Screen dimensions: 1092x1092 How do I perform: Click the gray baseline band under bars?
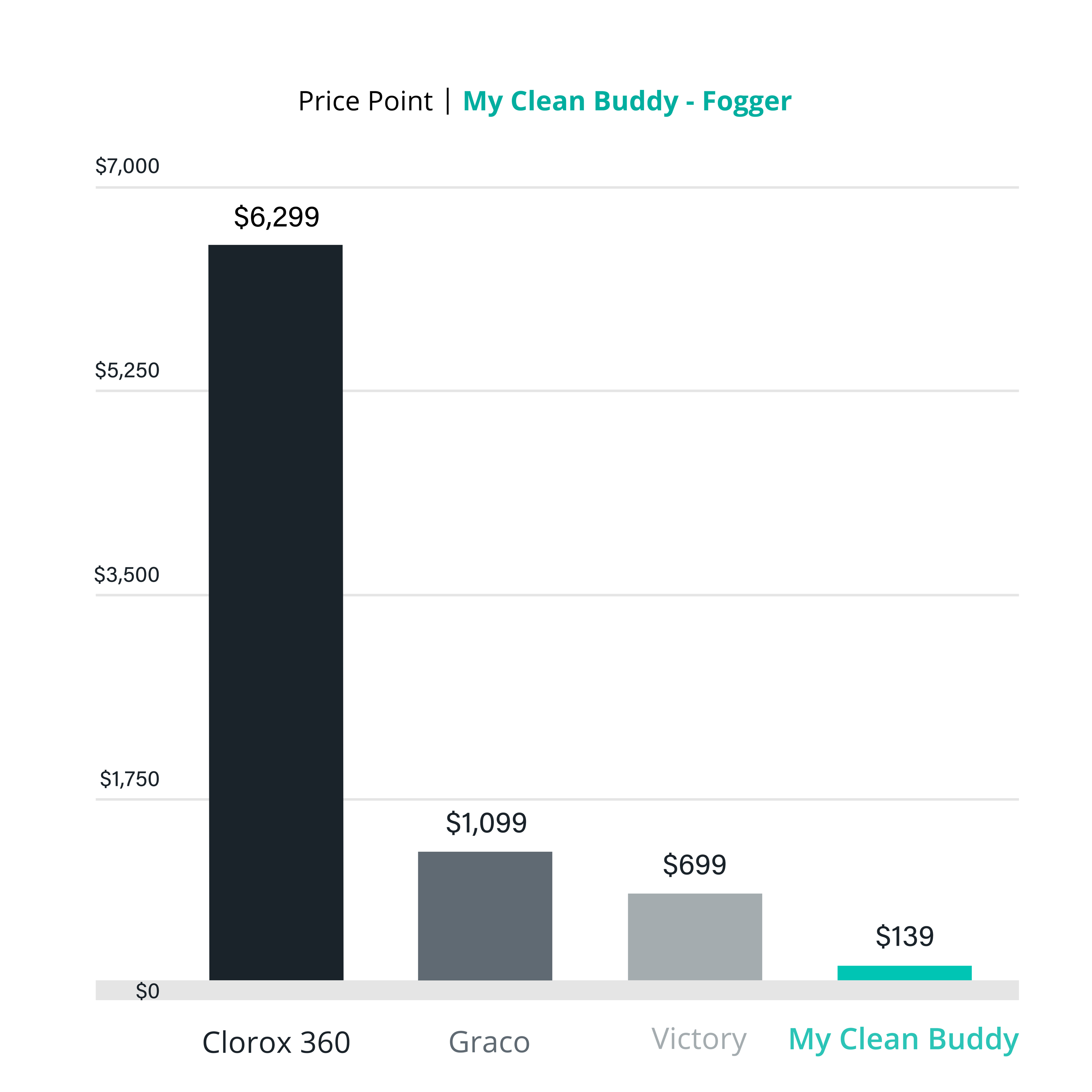coord(557,990)
